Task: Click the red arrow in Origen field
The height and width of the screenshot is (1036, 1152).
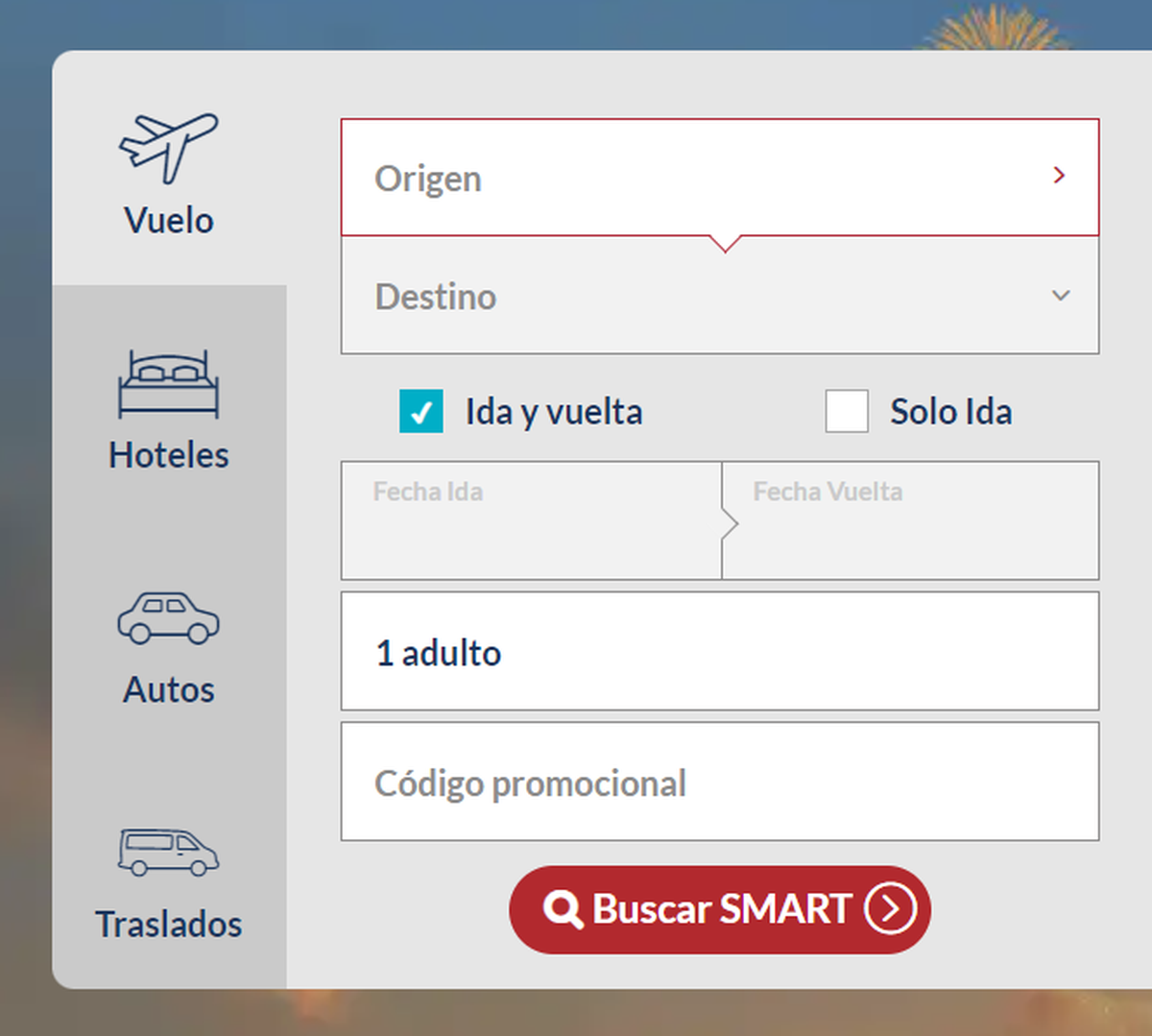Action: tap(1059, 175)
